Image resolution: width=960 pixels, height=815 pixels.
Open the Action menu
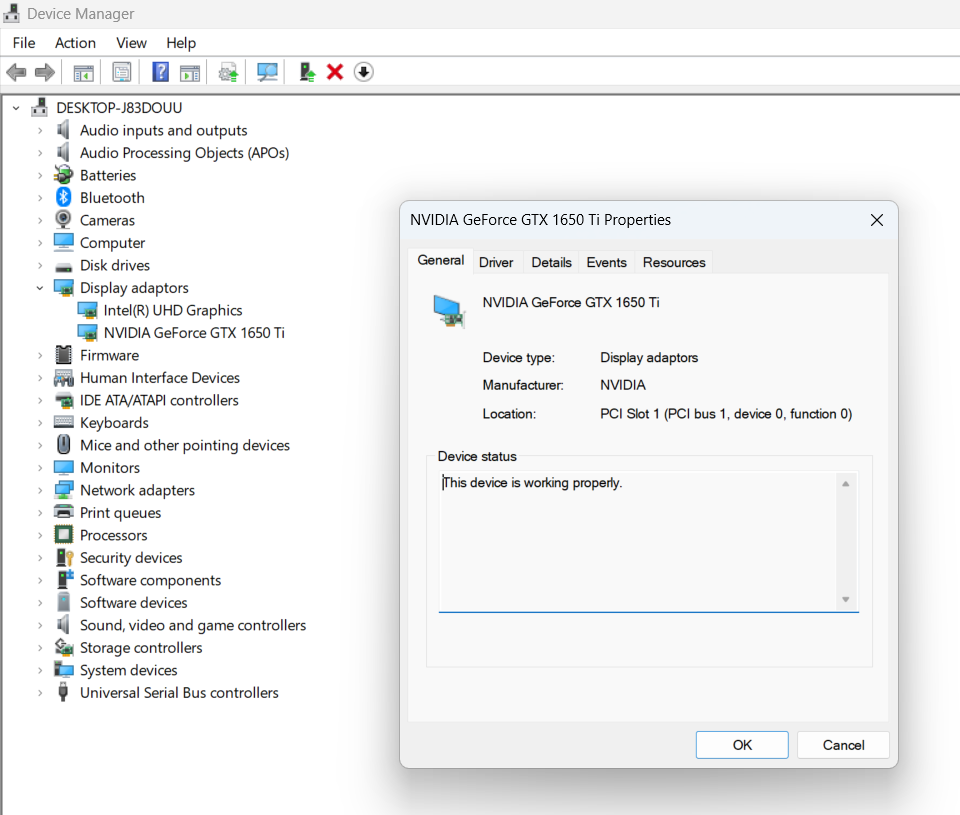point(75,43)
